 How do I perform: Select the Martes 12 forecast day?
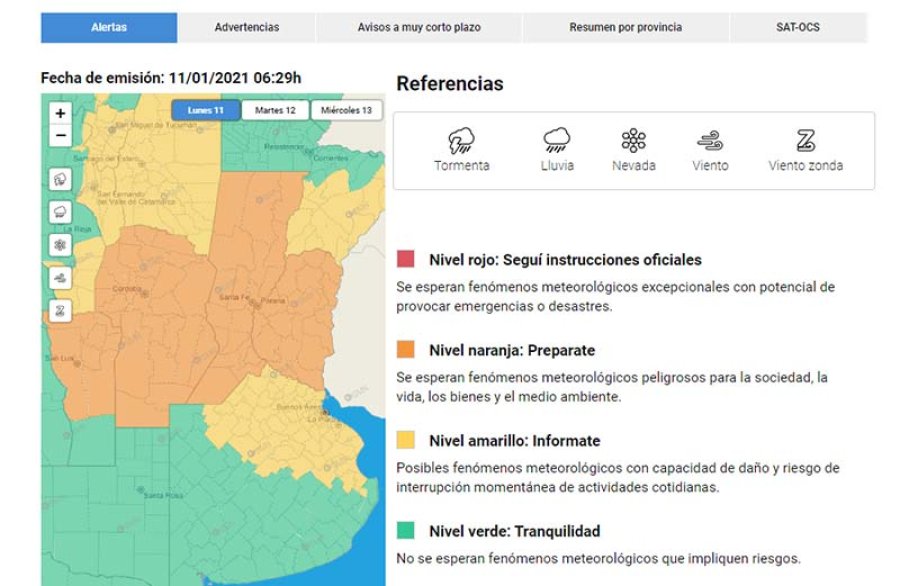pyautogui.click(x=275, y=110)
